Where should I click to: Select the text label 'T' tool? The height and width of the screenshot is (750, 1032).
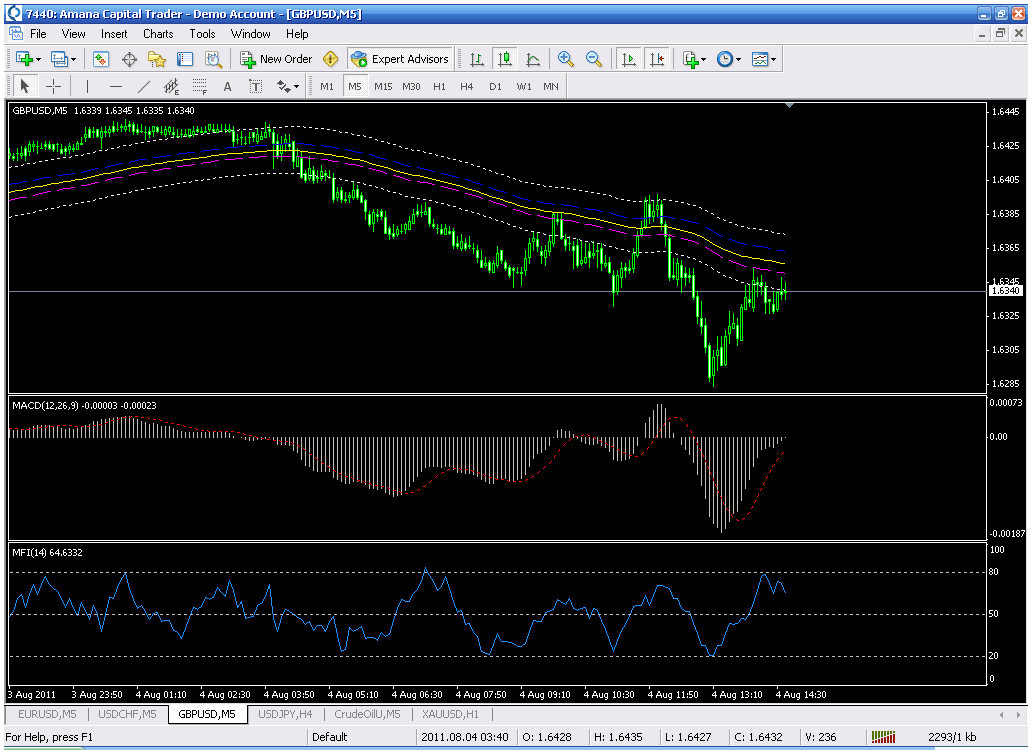(255, 86)
